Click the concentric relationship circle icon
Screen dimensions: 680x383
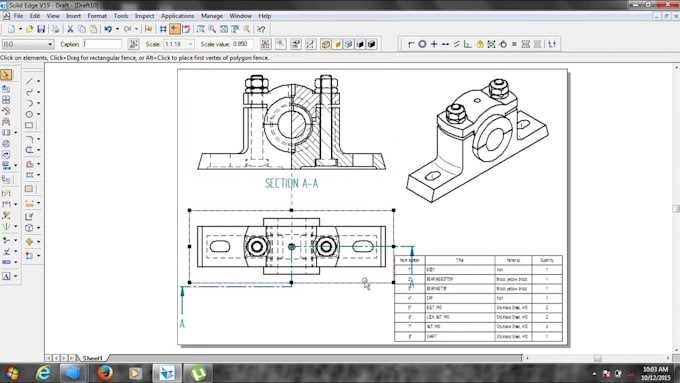pyautogui.click(x=422, y=44)
